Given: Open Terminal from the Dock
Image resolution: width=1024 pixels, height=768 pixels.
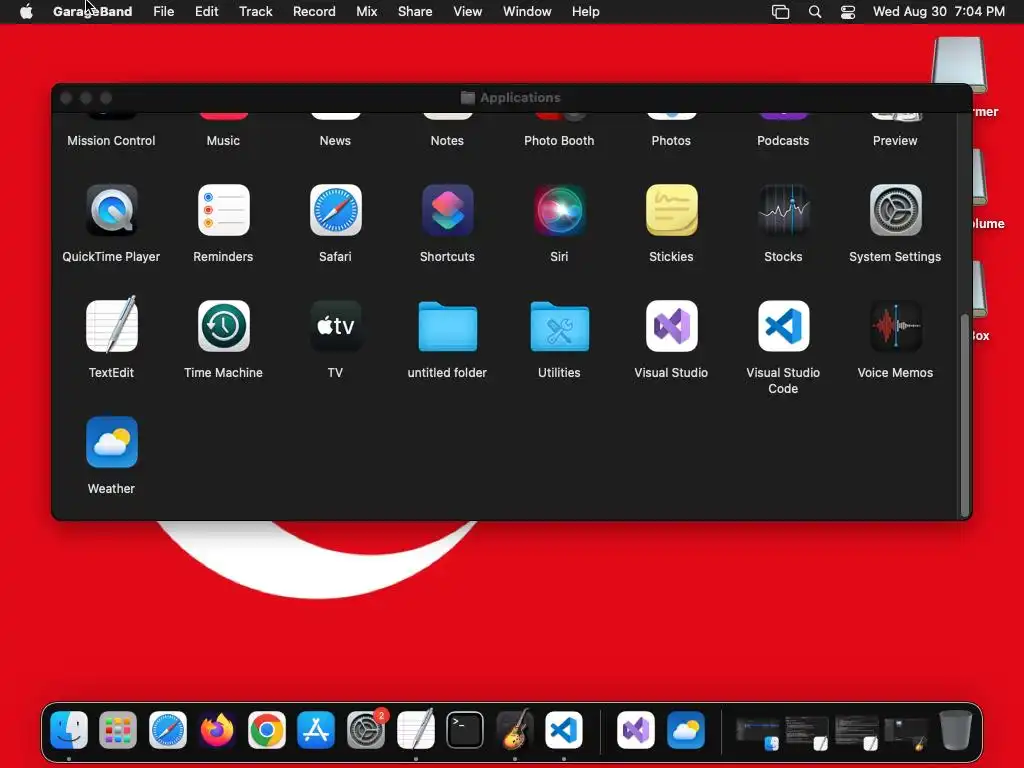Looking at the screenshot, I should [x=465, y=729].
